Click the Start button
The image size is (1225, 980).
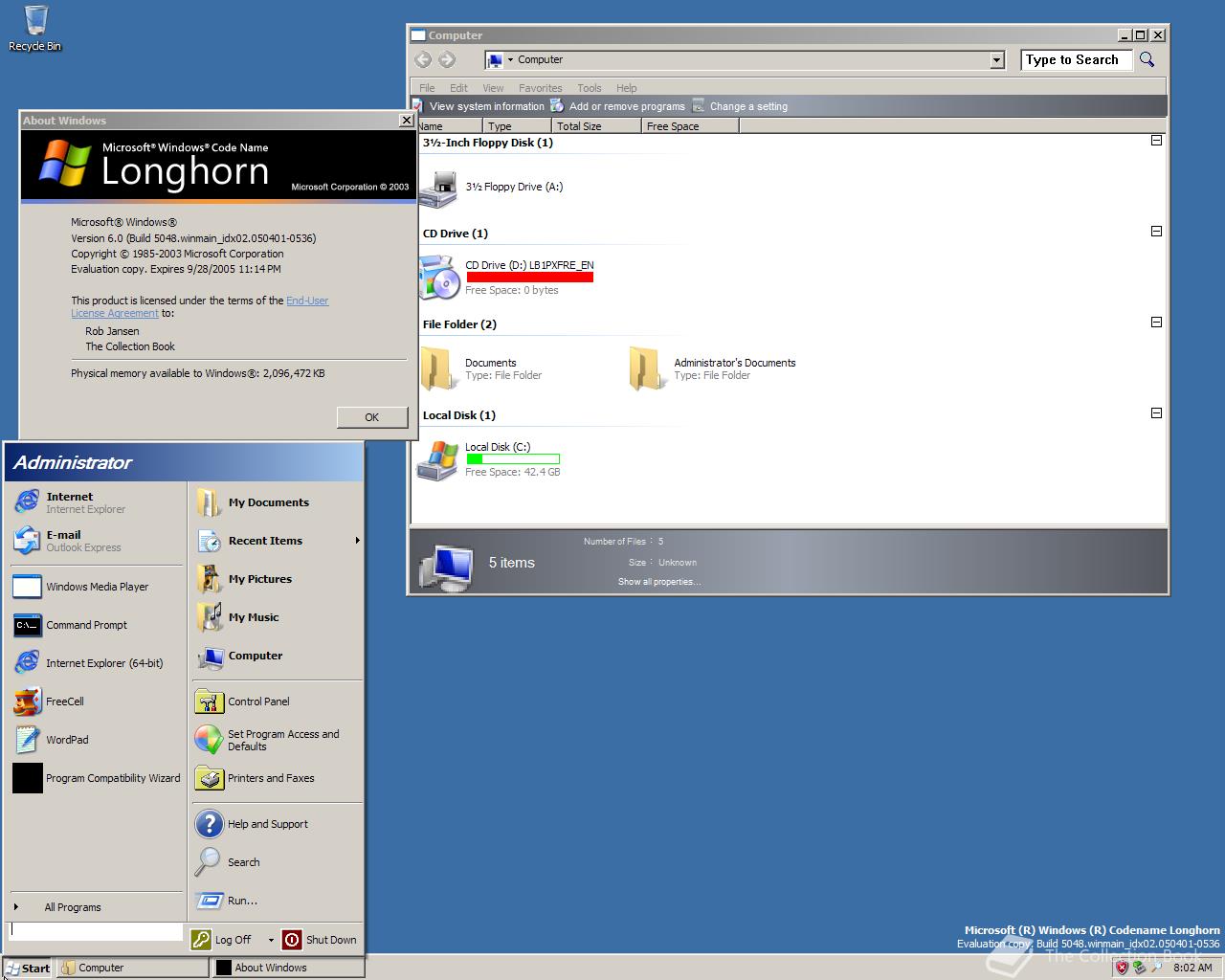28,968
